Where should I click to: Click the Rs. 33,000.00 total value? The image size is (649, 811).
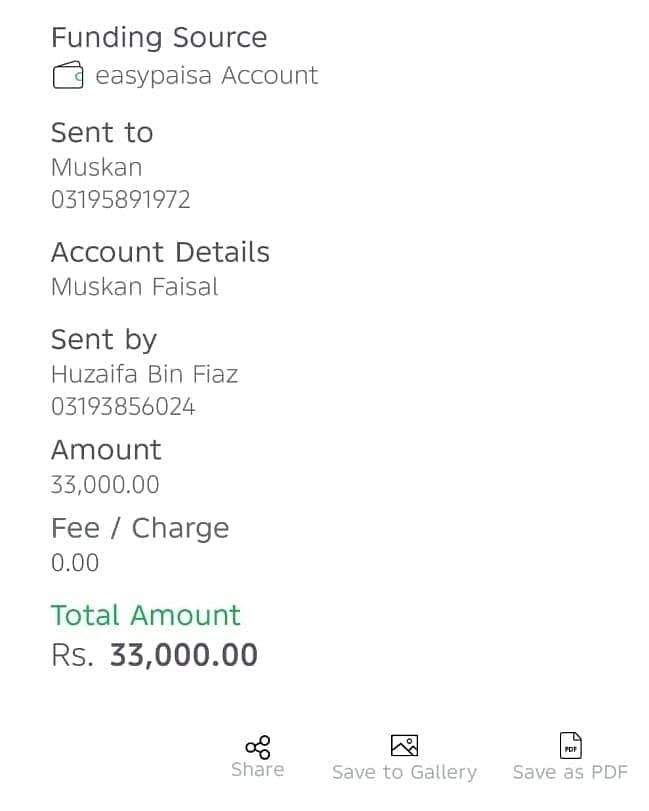coord(154,655)
